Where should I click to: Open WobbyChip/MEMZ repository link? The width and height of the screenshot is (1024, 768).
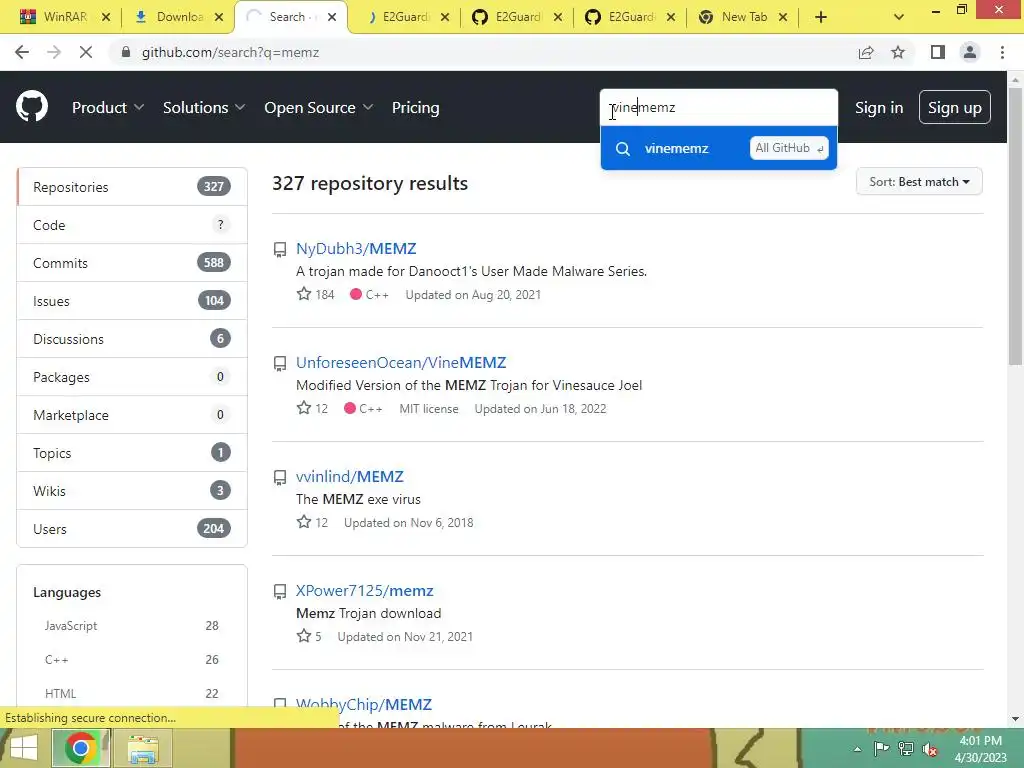[x=364, y=705]
